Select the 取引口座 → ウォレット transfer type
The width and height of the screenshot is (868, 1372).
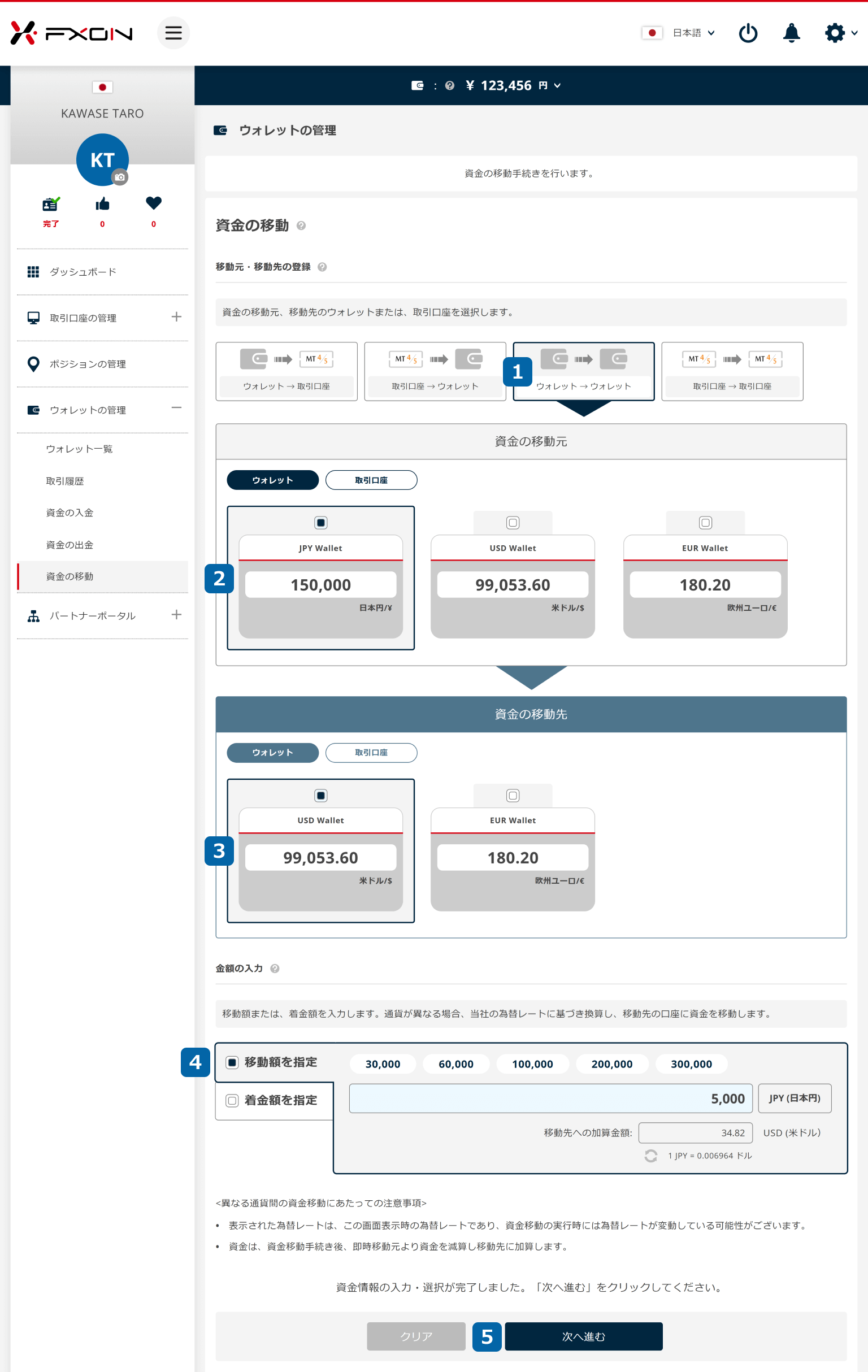(435, 371)
